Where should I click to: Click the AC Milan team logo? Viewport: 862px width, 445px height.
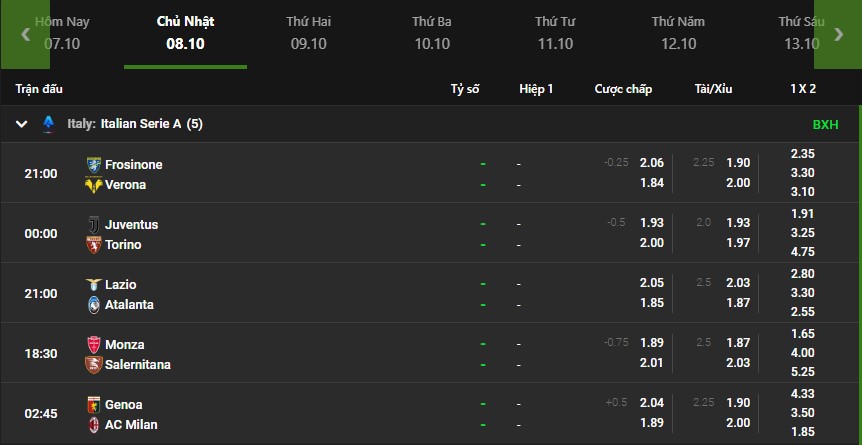coord(93,424)
